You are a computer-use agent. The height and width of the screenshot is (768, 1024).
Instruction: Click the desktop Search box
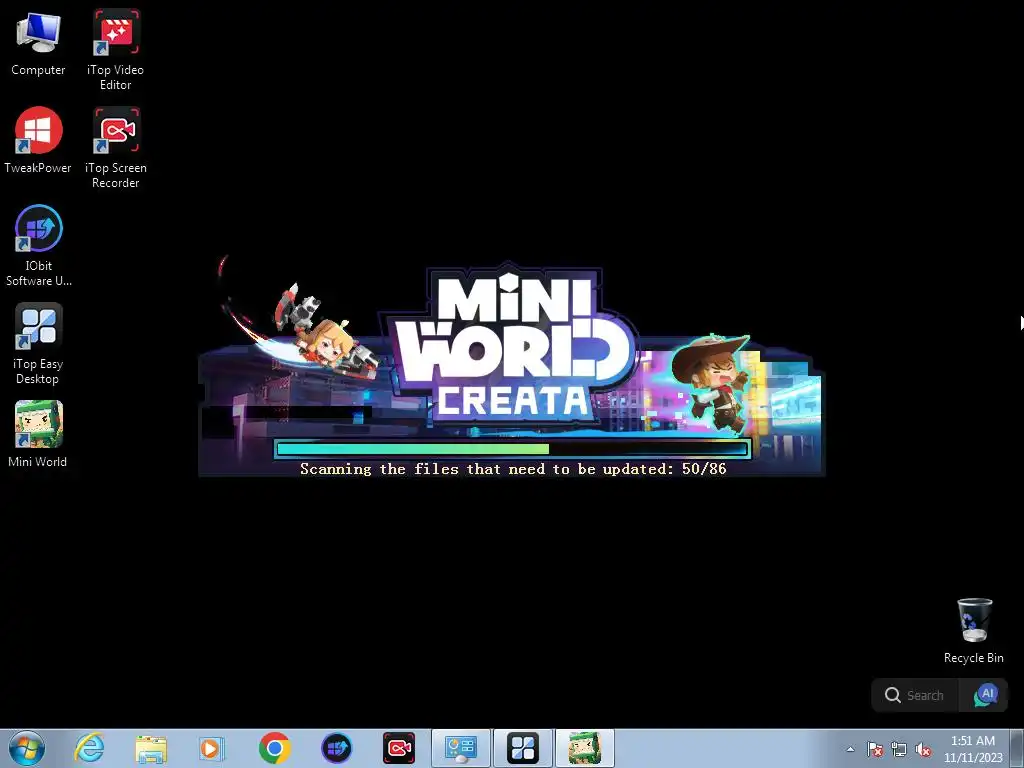pyautogui.click(x=914, y=696)
